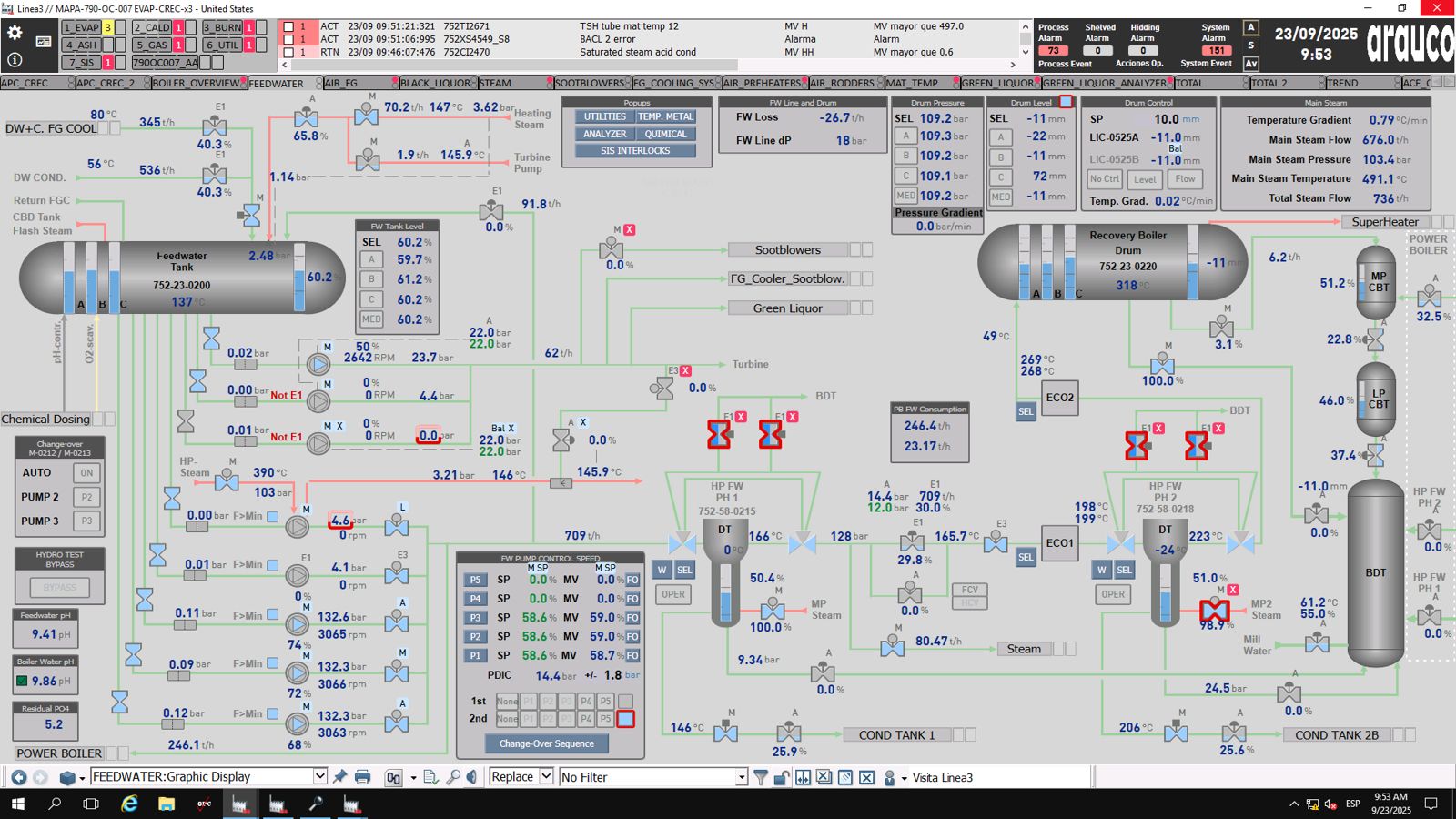This screenshot has width=1456, height=819.
Task: Click the printer icon in bottom toolbar
Action: (362, 777)
